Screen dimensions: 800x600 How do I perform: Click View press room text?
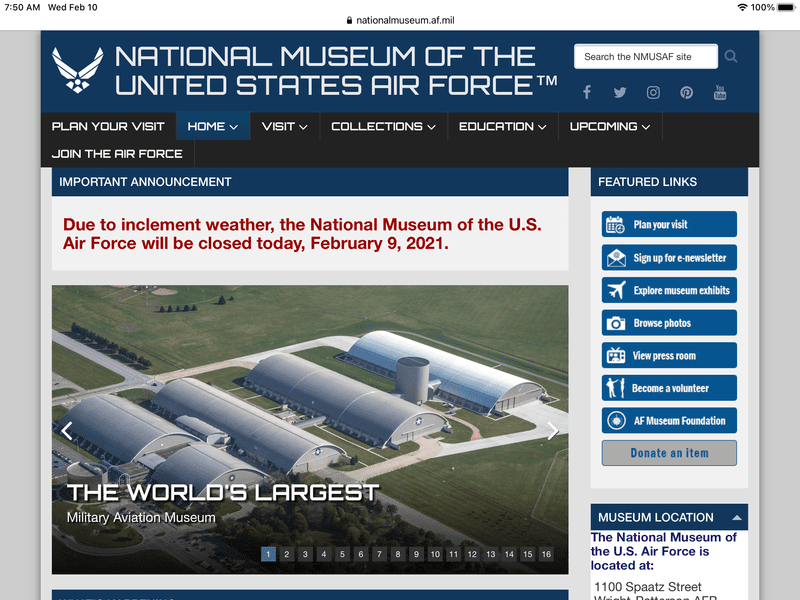tap(664, 356)
